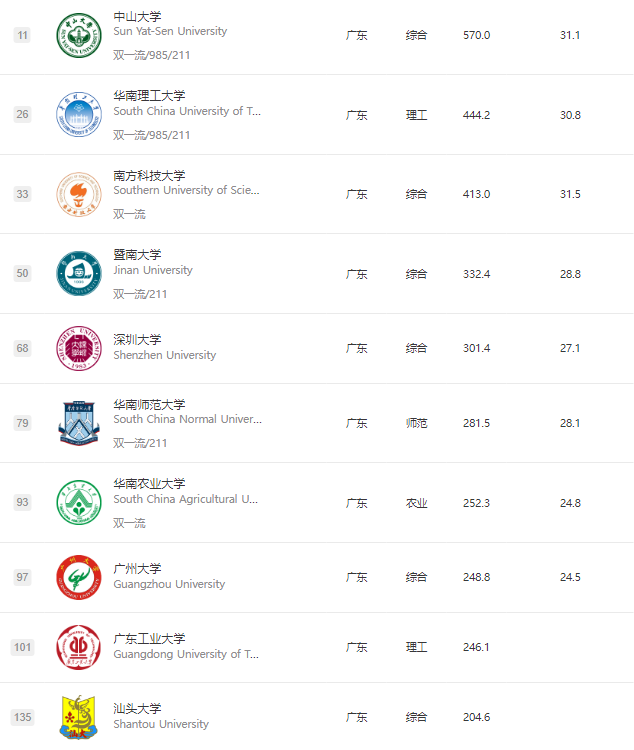
Task: Click the 广州大学 title link
Action: tap(137, 569)
